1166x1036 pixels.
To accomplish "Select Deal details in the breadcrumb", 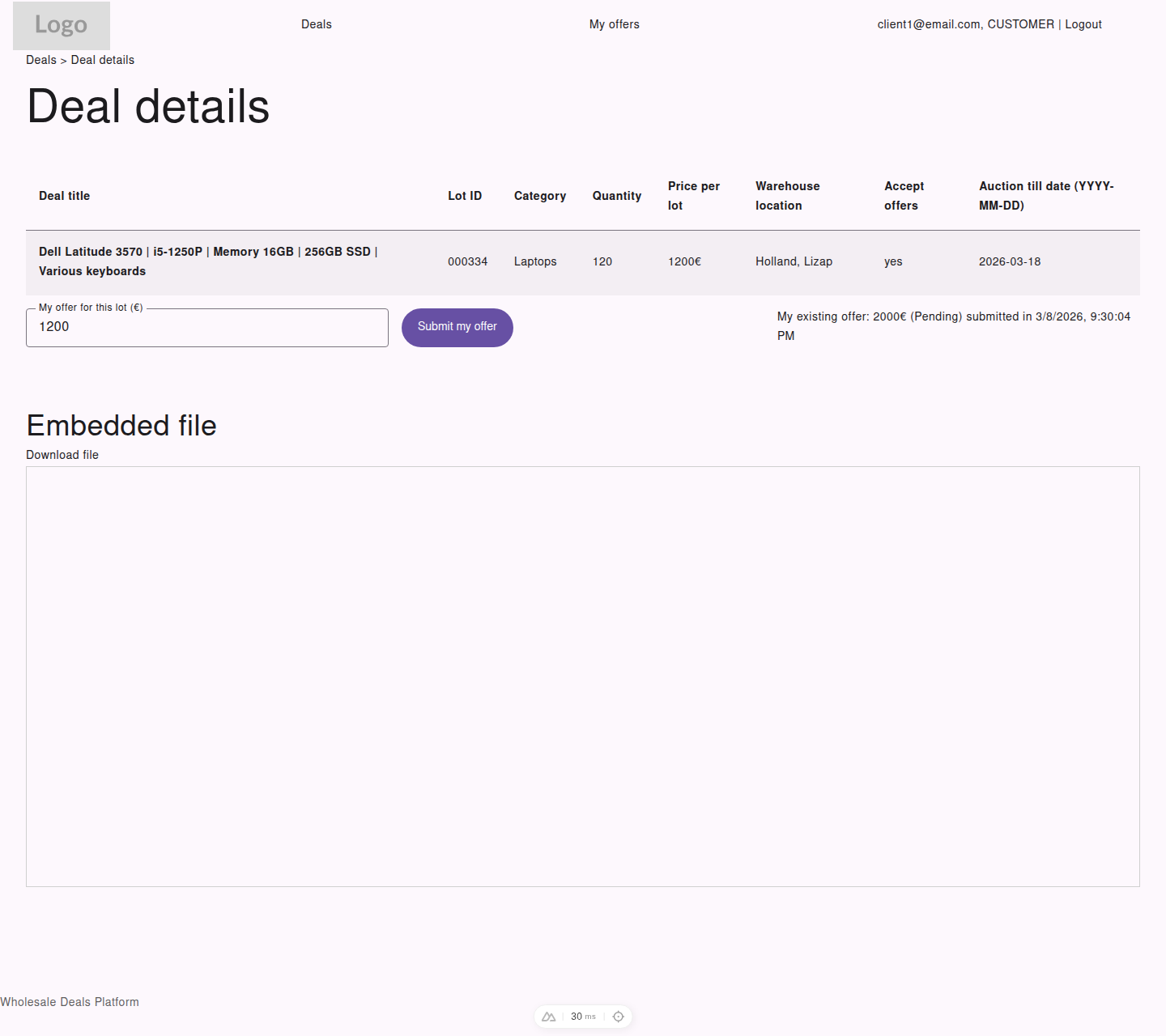I will [102, 59].
